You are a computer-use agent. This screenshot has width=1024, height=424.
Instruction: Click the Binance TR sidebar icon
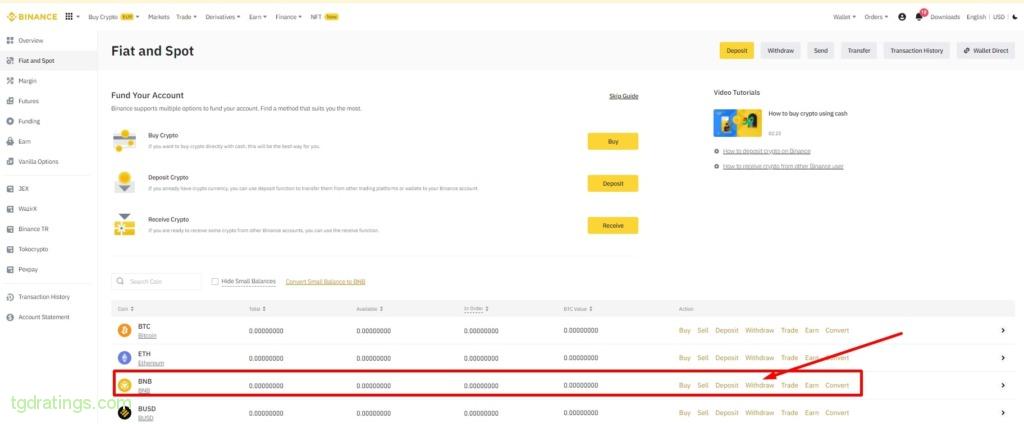tap(10, 229)
